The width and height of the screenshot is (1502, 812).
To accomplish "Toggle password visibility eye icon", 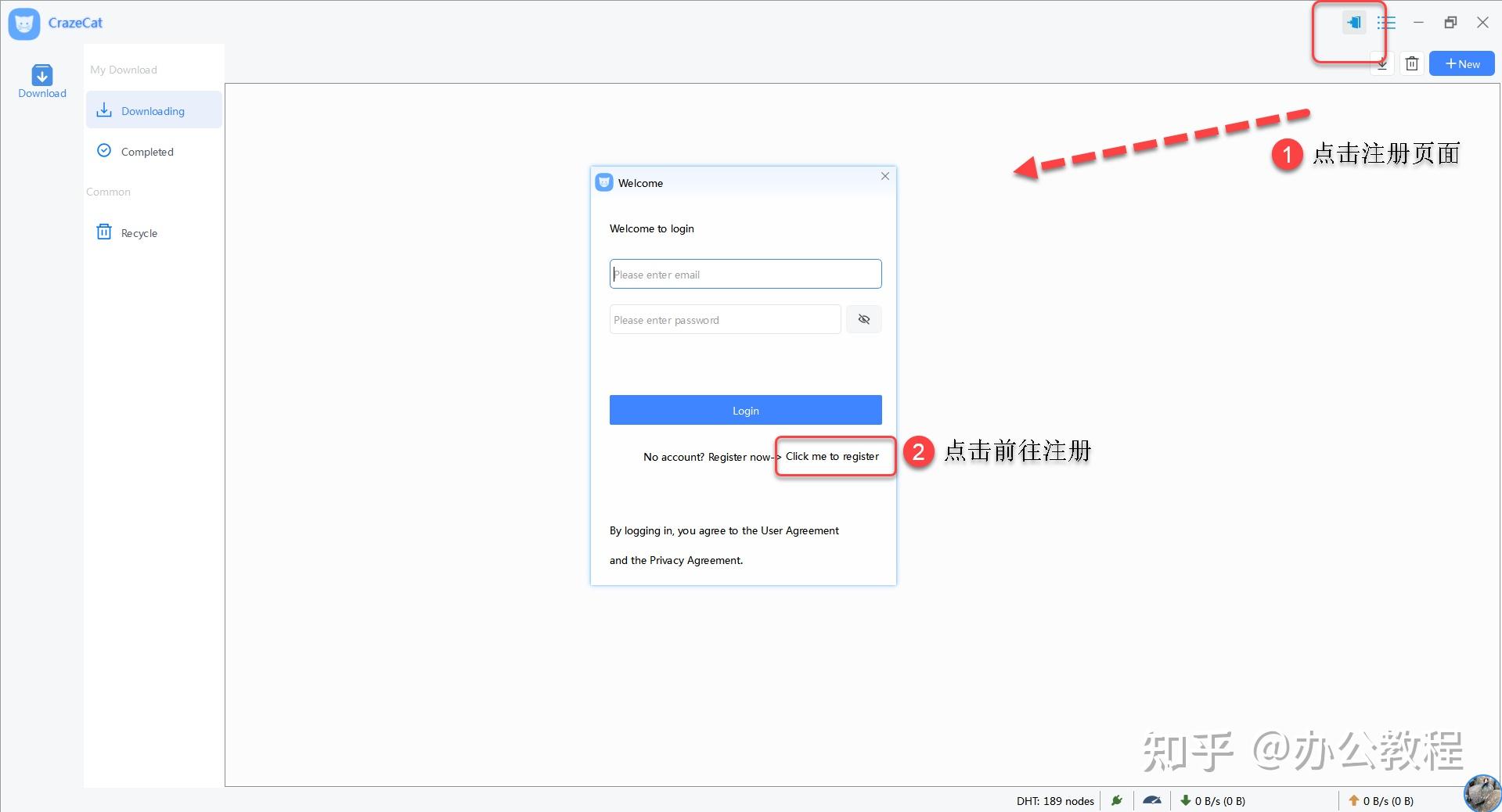I will tap(864, 319).
